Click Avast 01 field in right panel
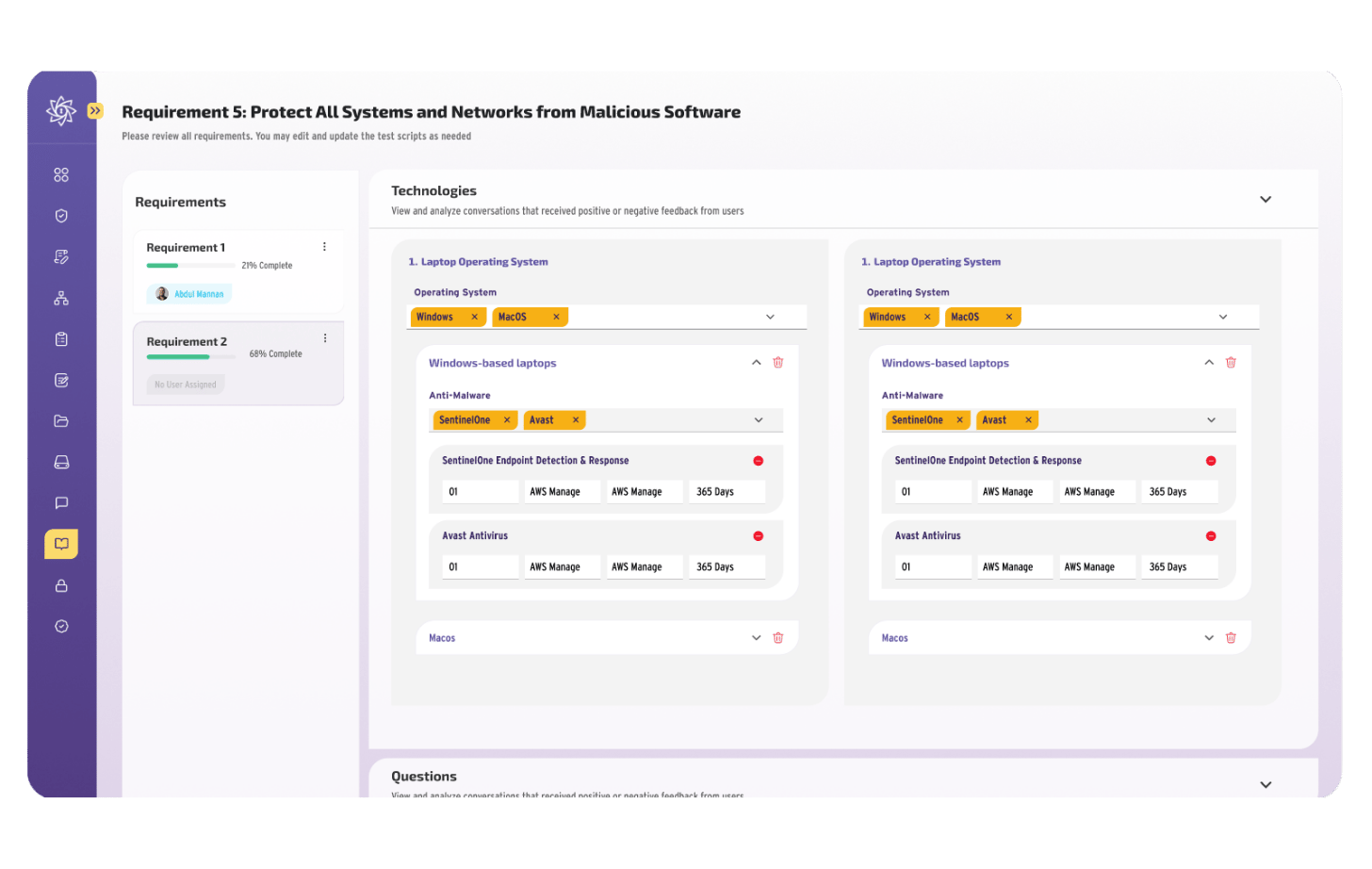Screen dimensions: 1372x869 934,567
